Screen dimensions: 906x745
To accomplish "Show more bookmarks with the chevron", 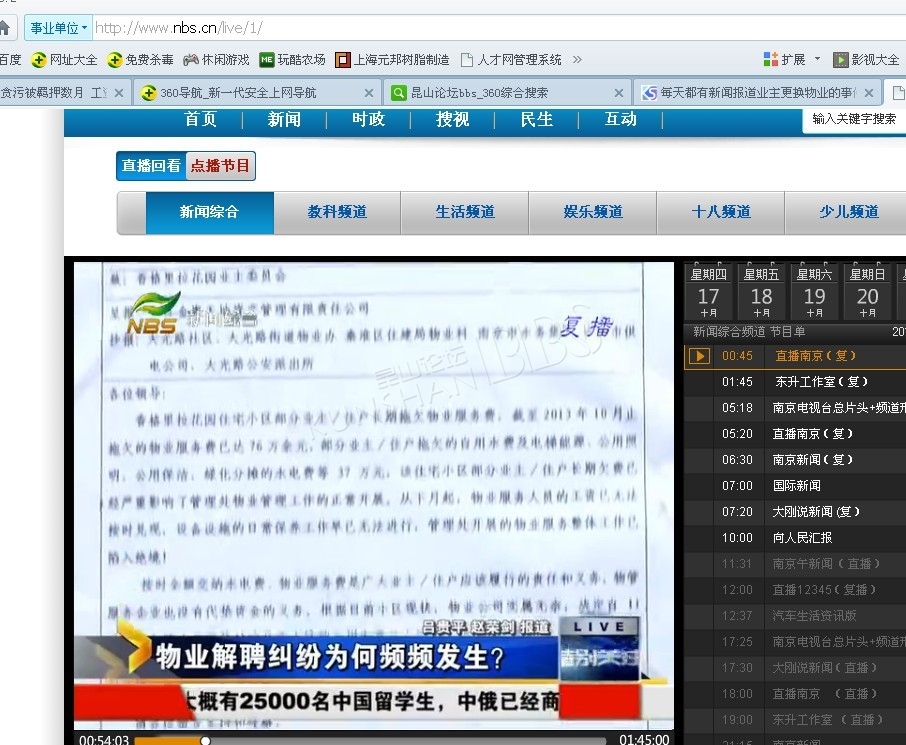I will coord(577,60).
